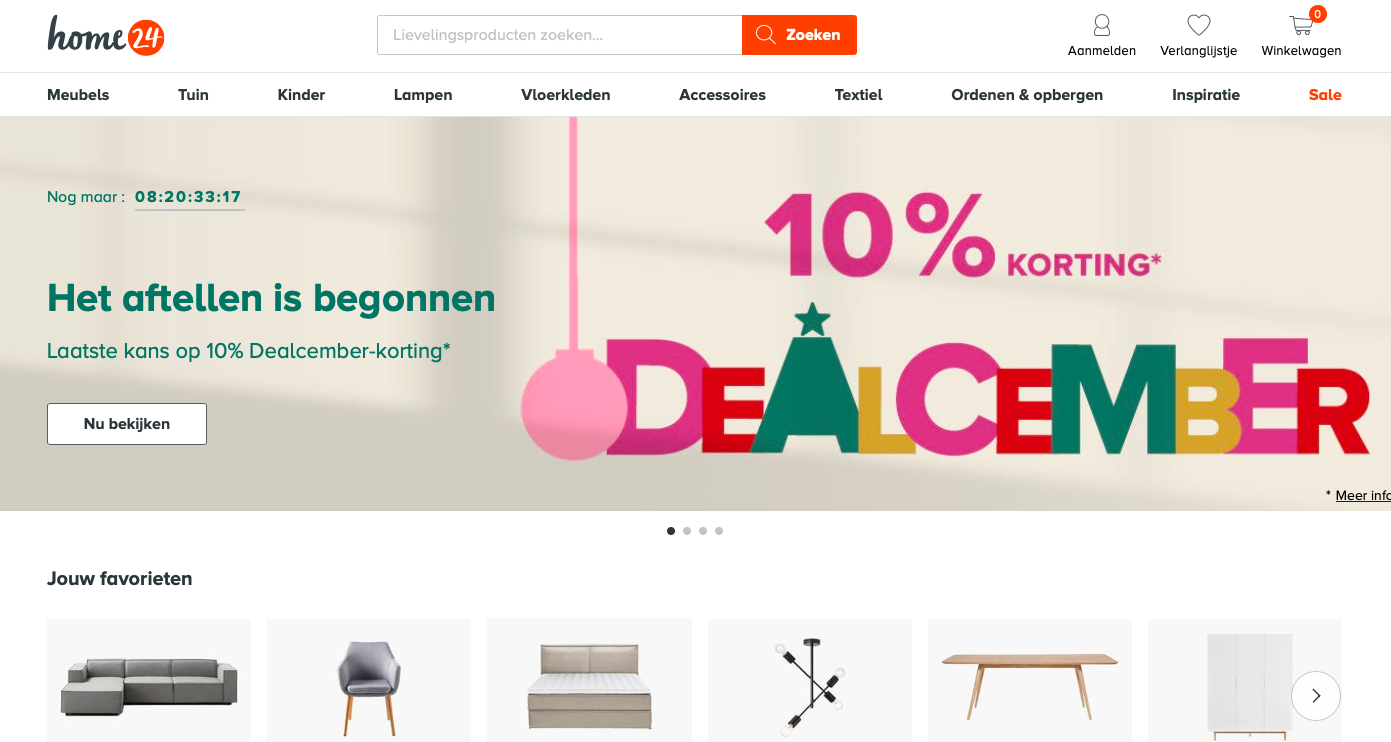Open the Meubels menu
The width and height of the screenshot is (1391, 742).
78,95
